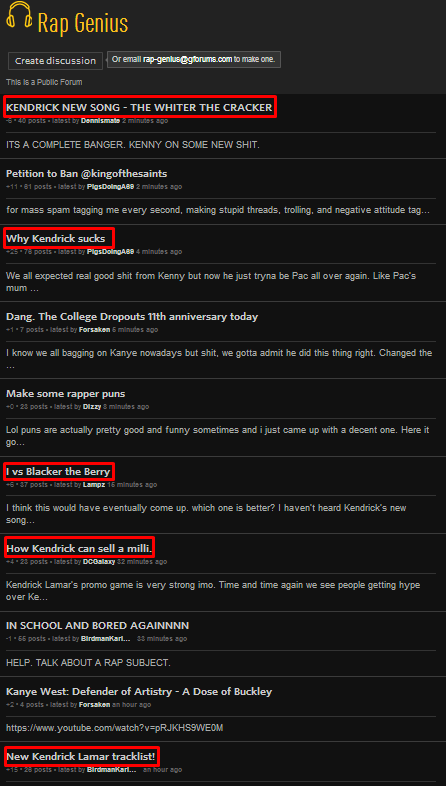Click the Create discussion button
The width and height of the screenshot is (446, 786).
pos(55,61)
